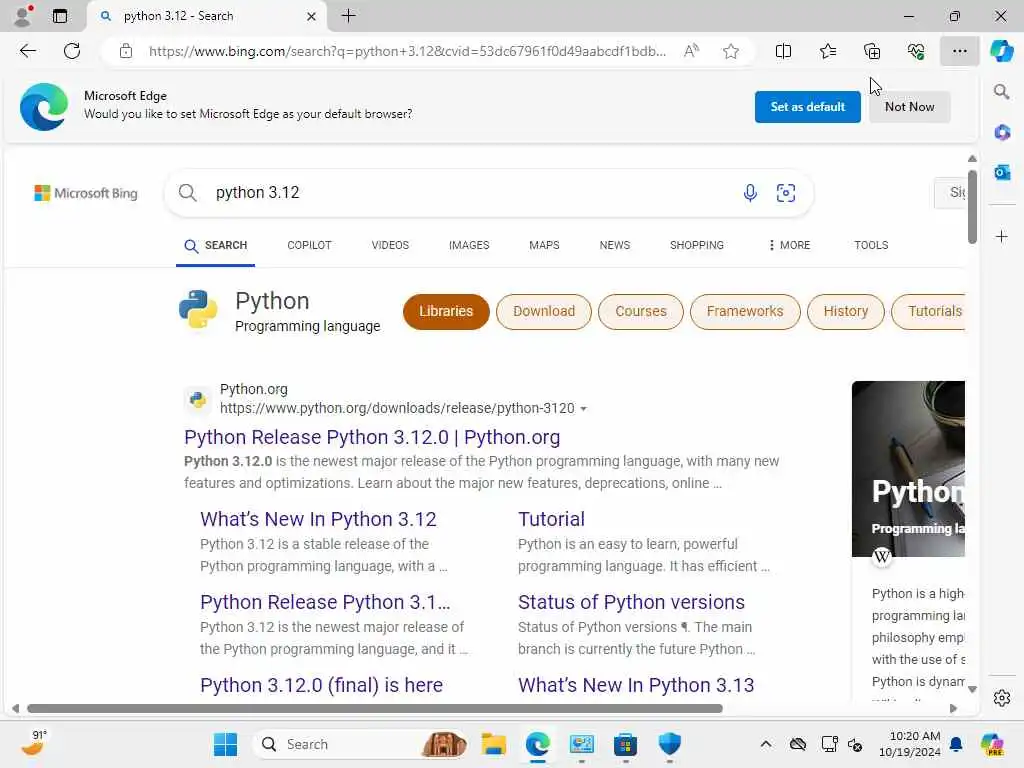Screen dimensions: 1024x768
Task: Reload the page with refresh icon
Action: click(72, 51)
